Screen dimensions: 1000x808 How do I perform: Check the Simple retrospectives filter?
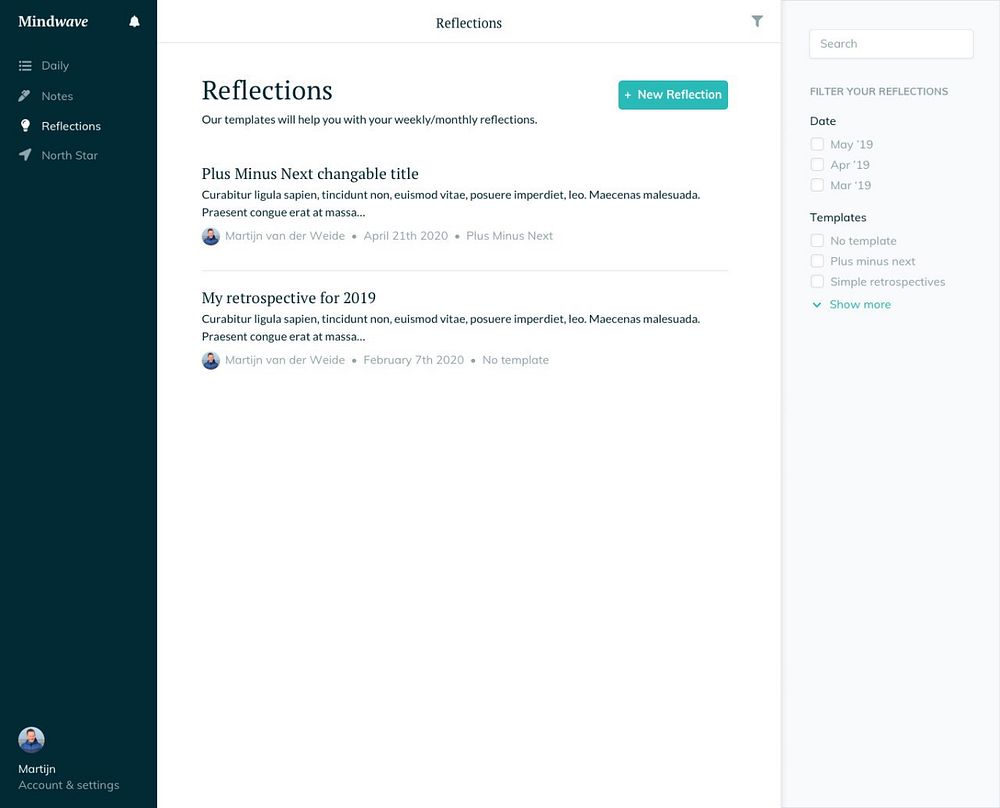(817, 281)
